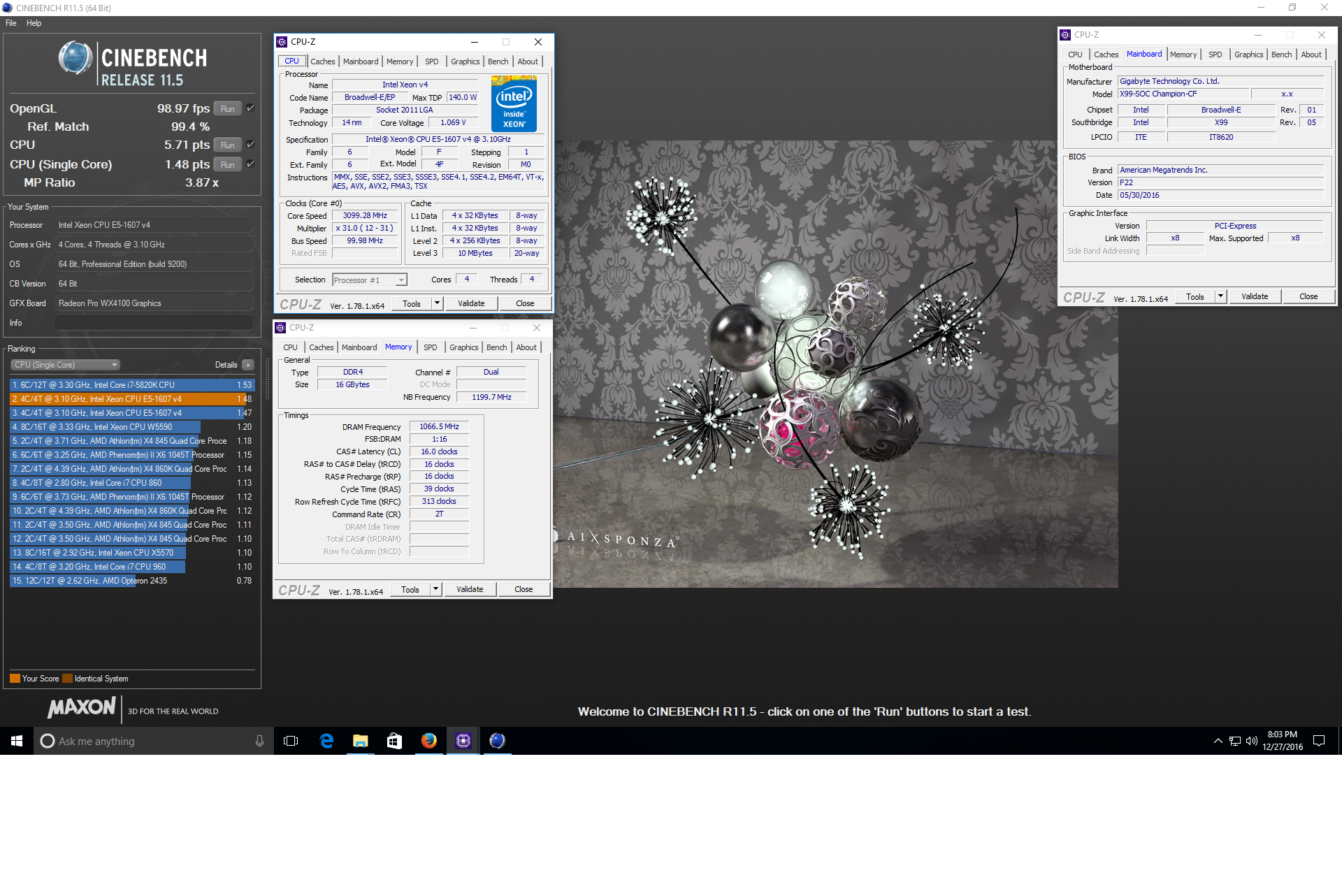Open network status tray icon

(1235, 741)
